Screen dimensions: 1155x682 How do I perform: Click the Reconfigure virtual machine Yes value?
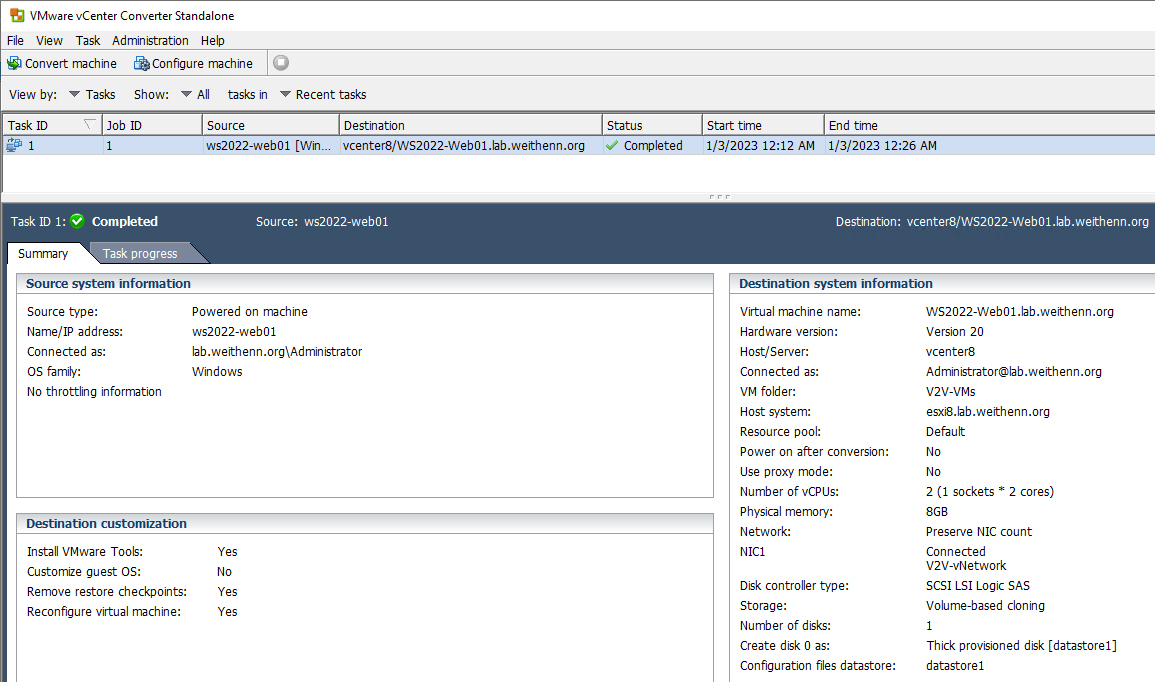point(228,611)
